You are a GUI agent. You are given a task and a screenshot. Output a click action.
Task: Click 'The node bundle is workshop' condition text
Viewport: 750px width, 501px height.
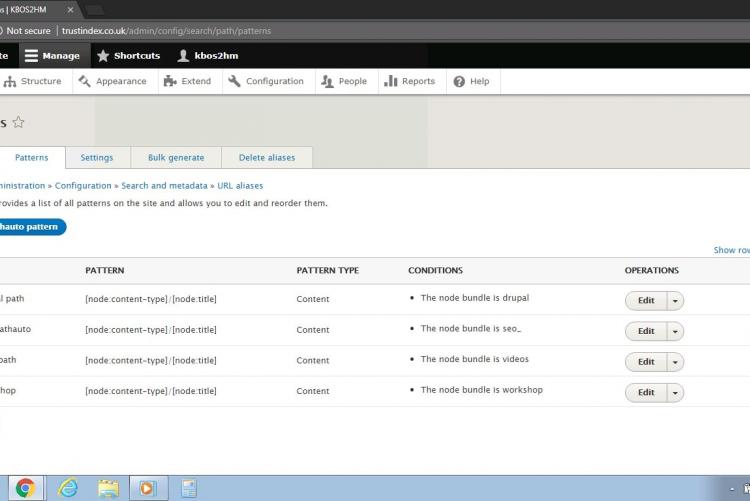[482, 390]
